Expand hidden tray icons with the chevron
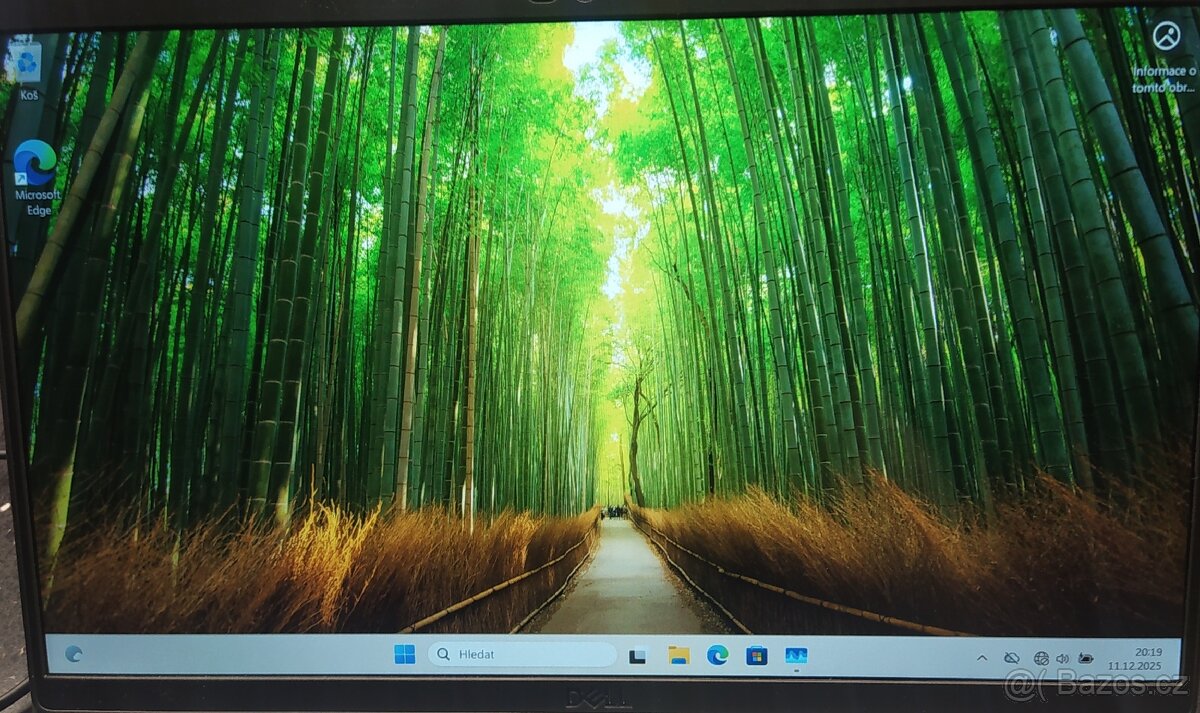Screen dimensions: 1200x713 tap(982, 658)
